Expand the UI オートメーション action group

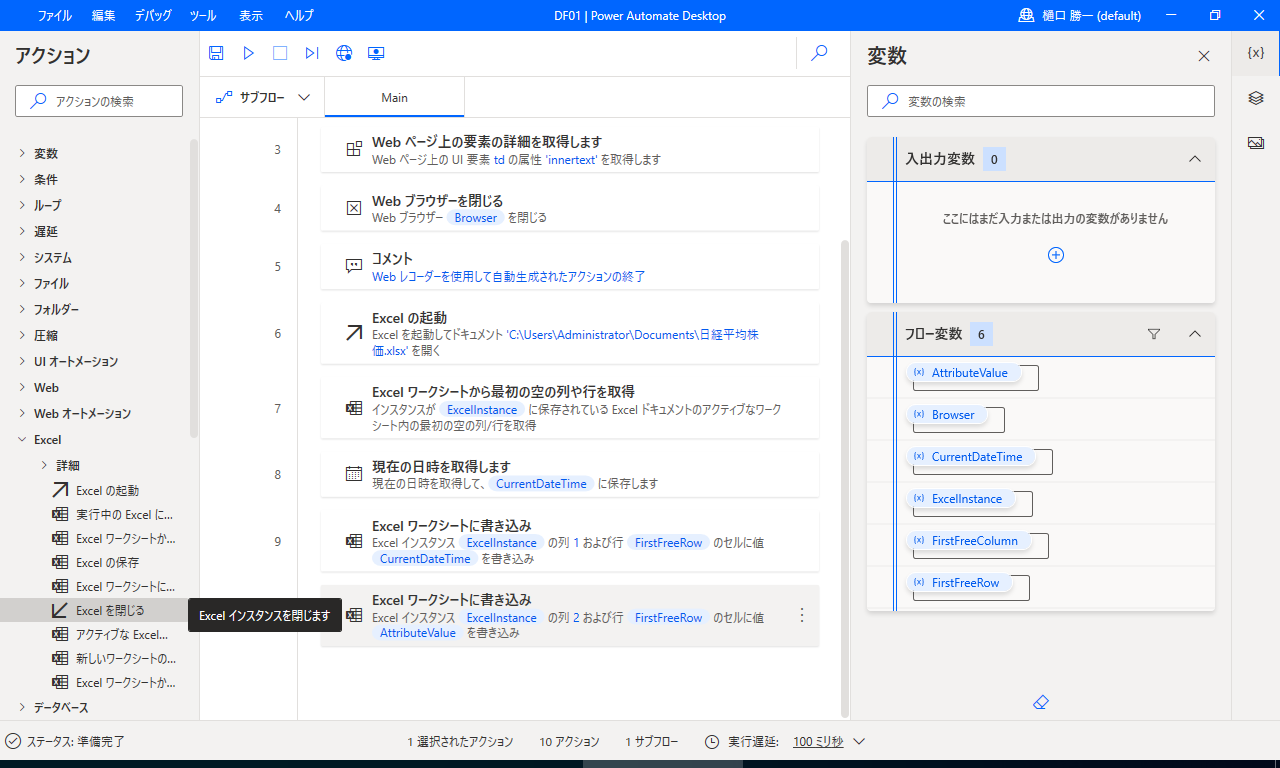click(22, 362)
